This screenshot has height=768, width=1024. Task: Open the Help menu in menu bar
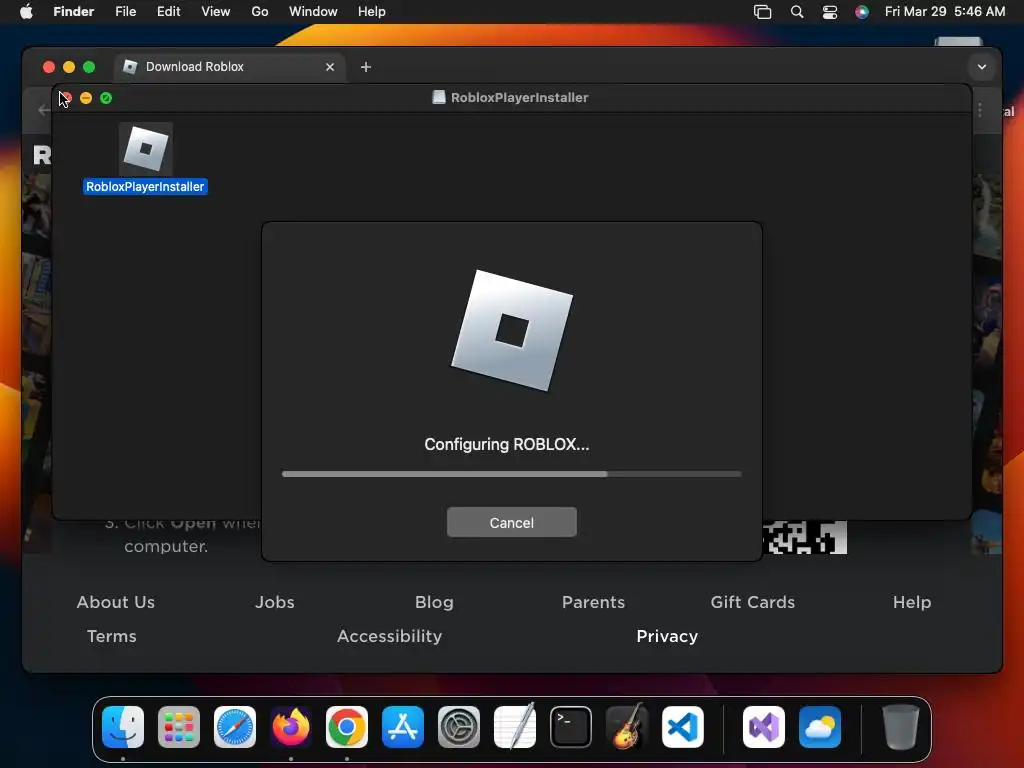pyautogui.click(x=372, y=11)
